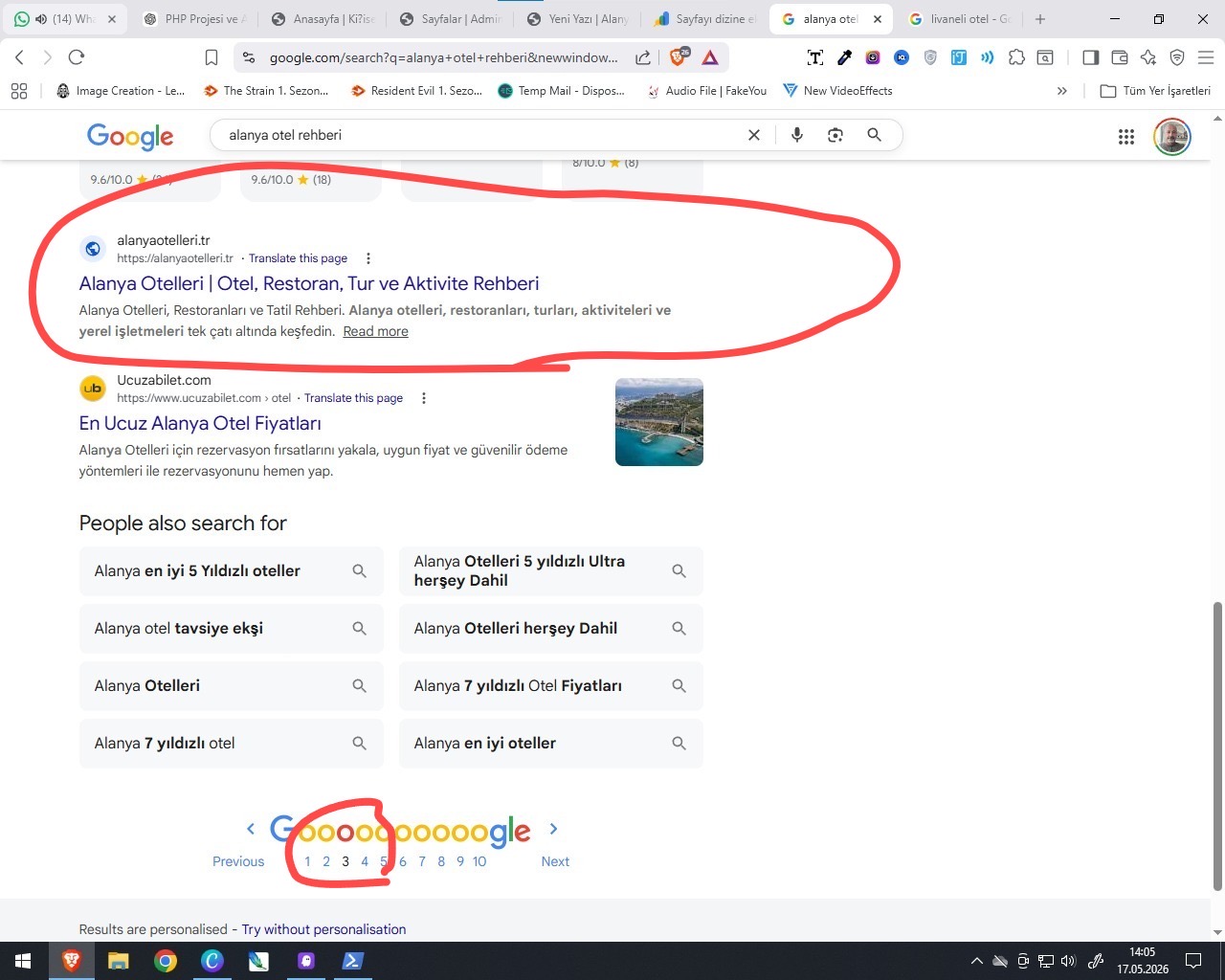Screen dimensions: 1225x980
Task: Open the Windows notification center
Action: [1193, 961]
